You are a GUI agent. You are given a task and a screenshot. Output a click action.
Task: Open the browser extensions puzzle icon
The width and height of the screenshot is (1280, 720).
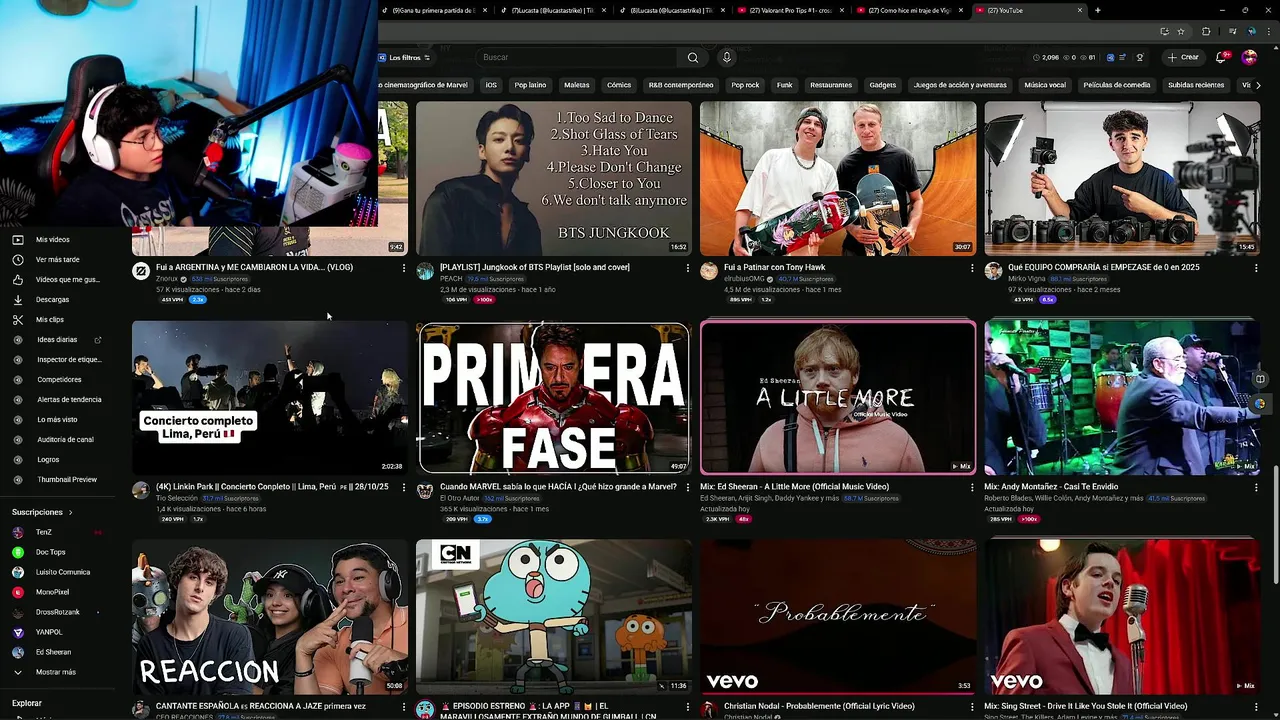point(1206,31)
